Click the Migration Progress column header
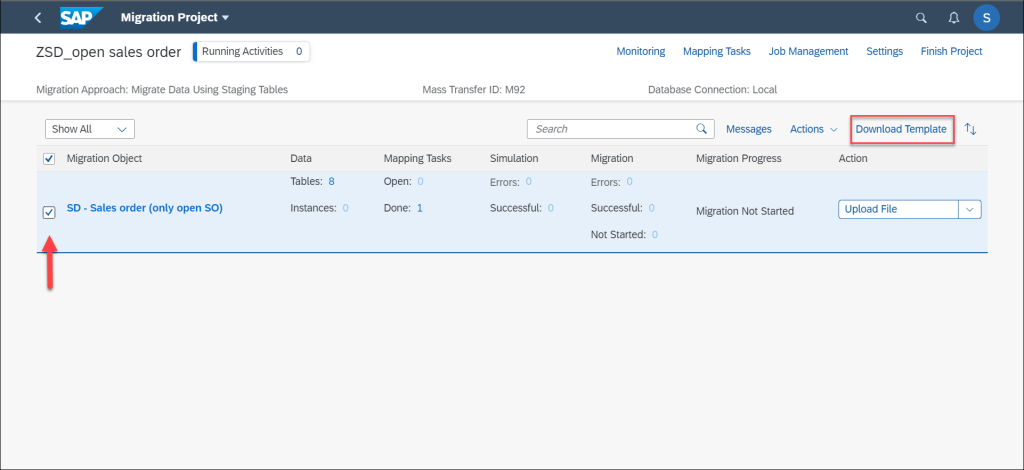The image size is (1024, 470). pyautogui.click(x=739, y=159)
